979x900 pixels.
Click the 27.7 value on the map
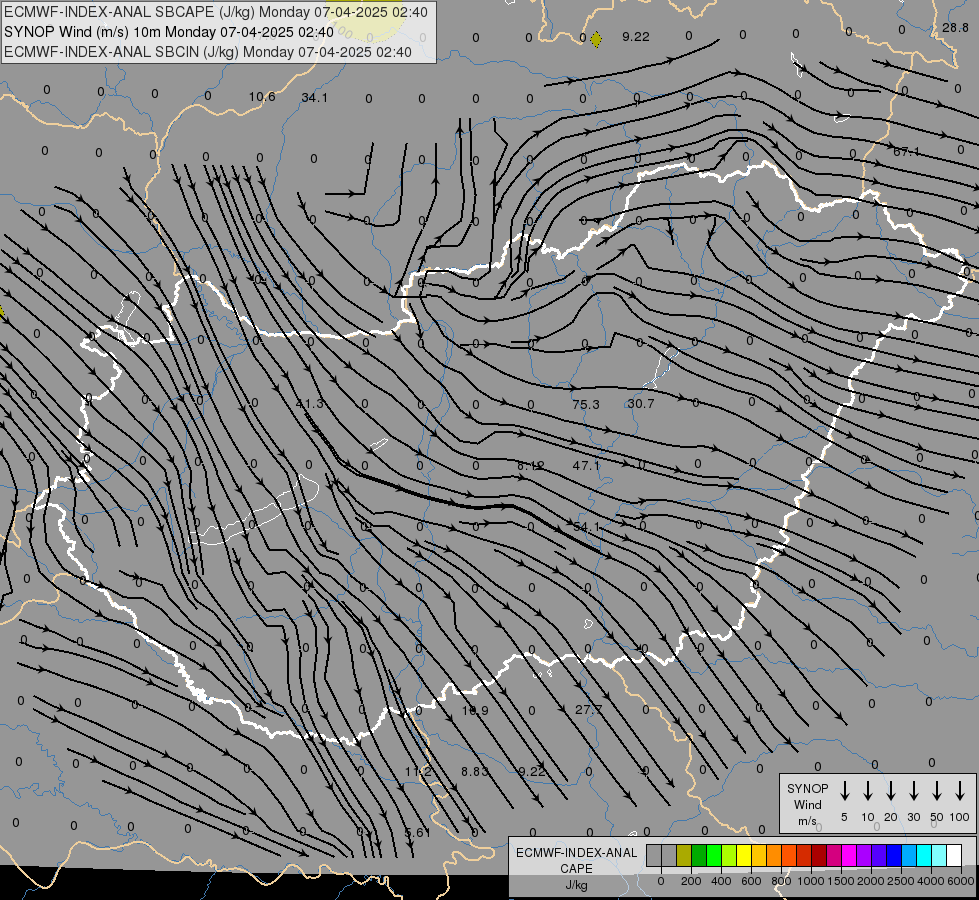tap(589, 710)
